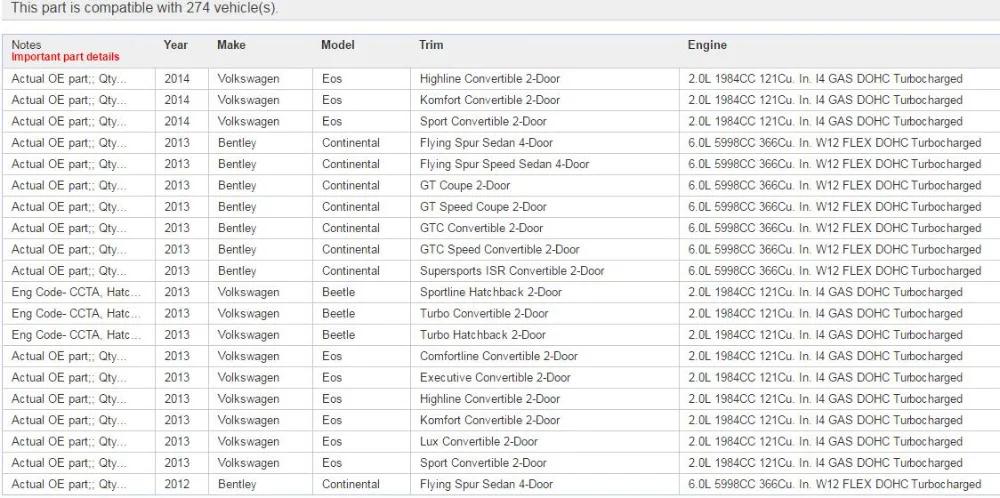Select 2013 'Flying Spur Sedan 4-Door' trim cell
This screenshot has width=1000, height=498.
tap(487, 143)
